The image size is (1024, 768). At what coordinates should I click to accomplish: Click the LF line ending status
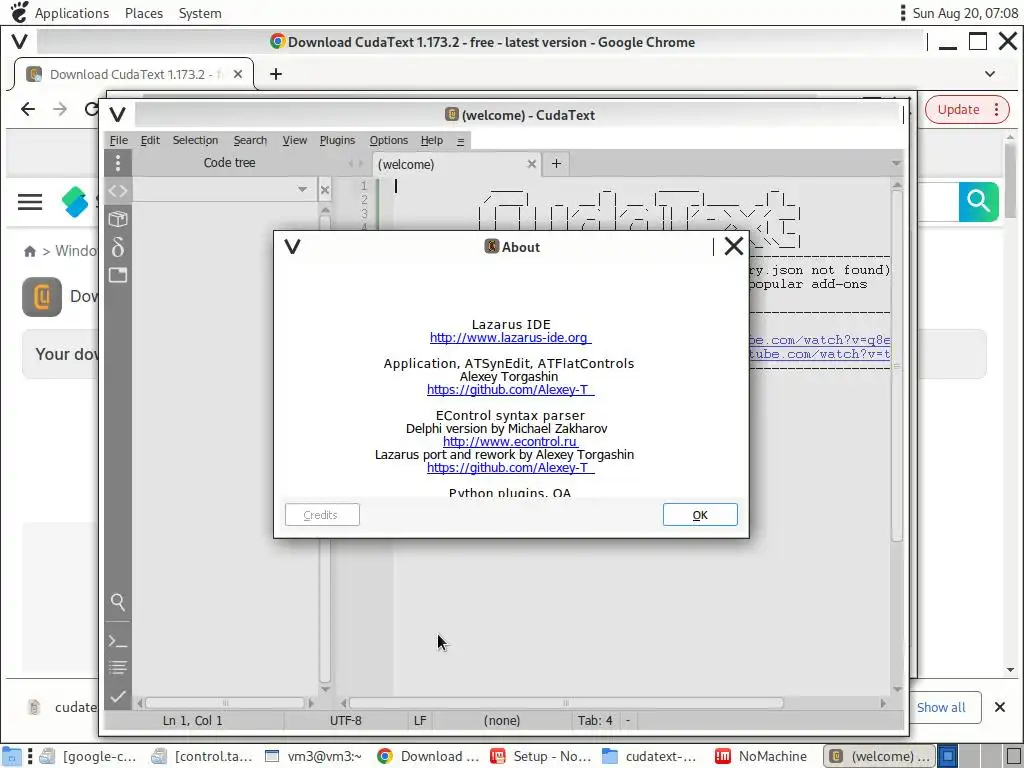tap(420, 720)
